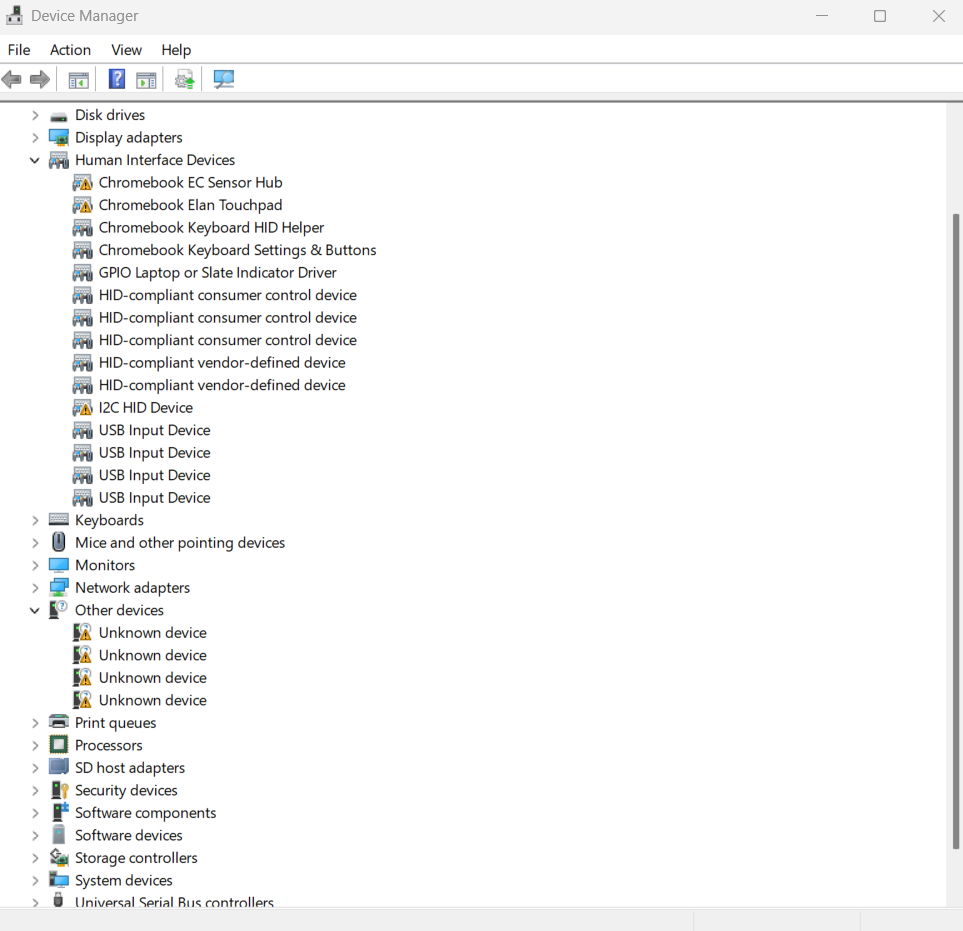Select the I2C HID Device entry

pyautogui.click(x=145, y=408)
